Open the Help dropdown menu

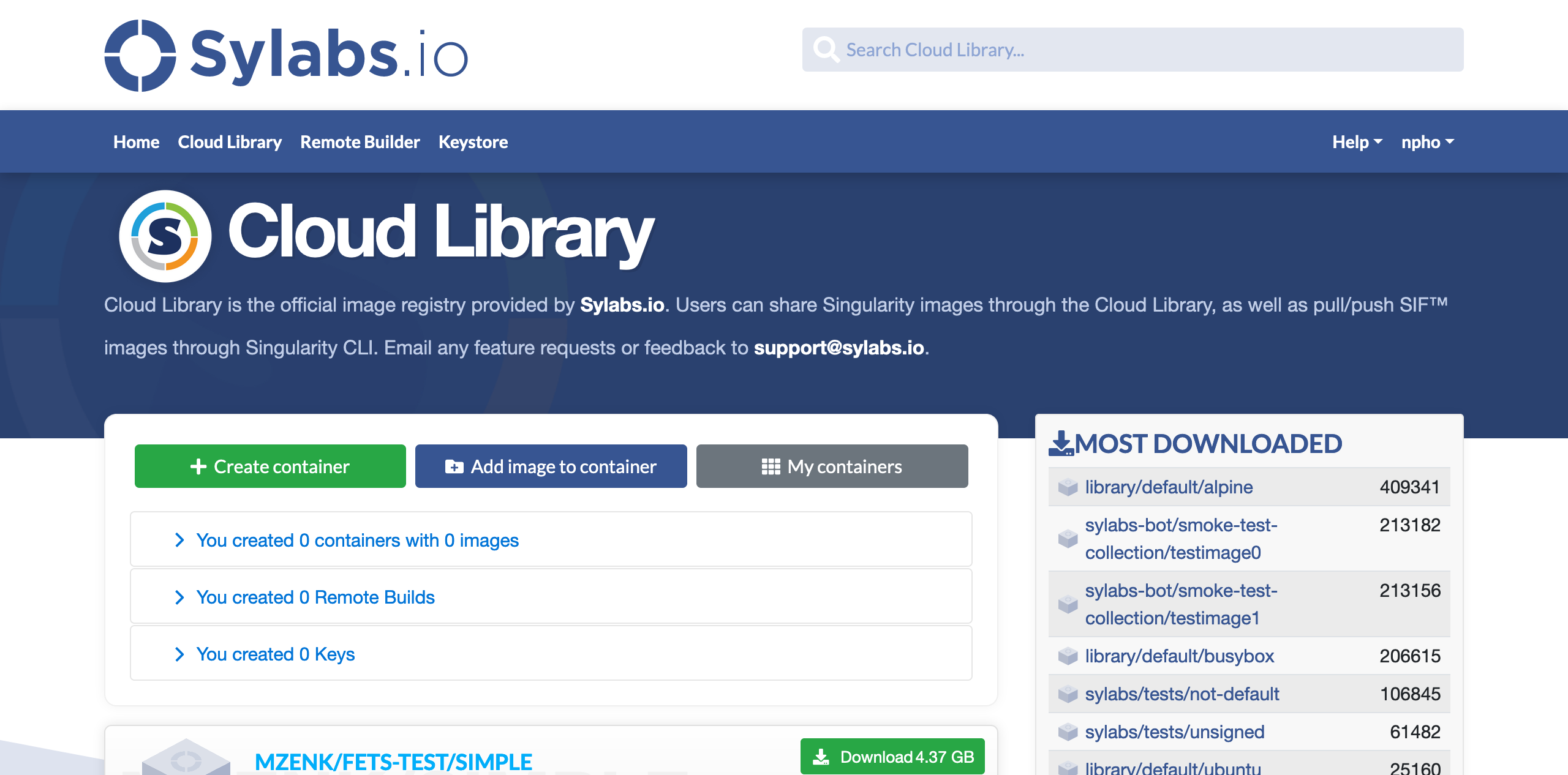pos(1357,142)
